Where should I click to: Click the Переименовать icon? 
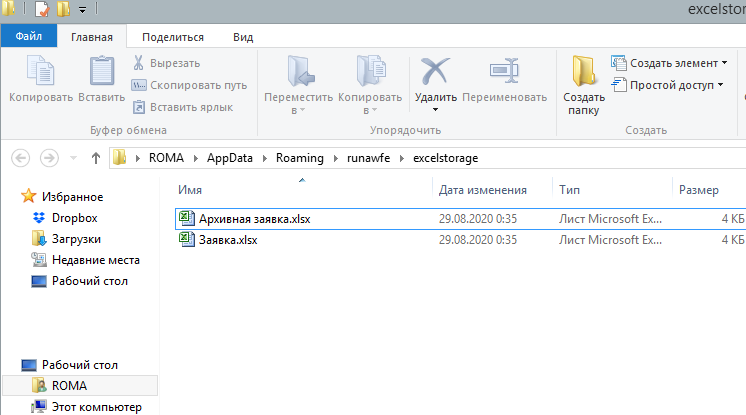tap(503, 72)
